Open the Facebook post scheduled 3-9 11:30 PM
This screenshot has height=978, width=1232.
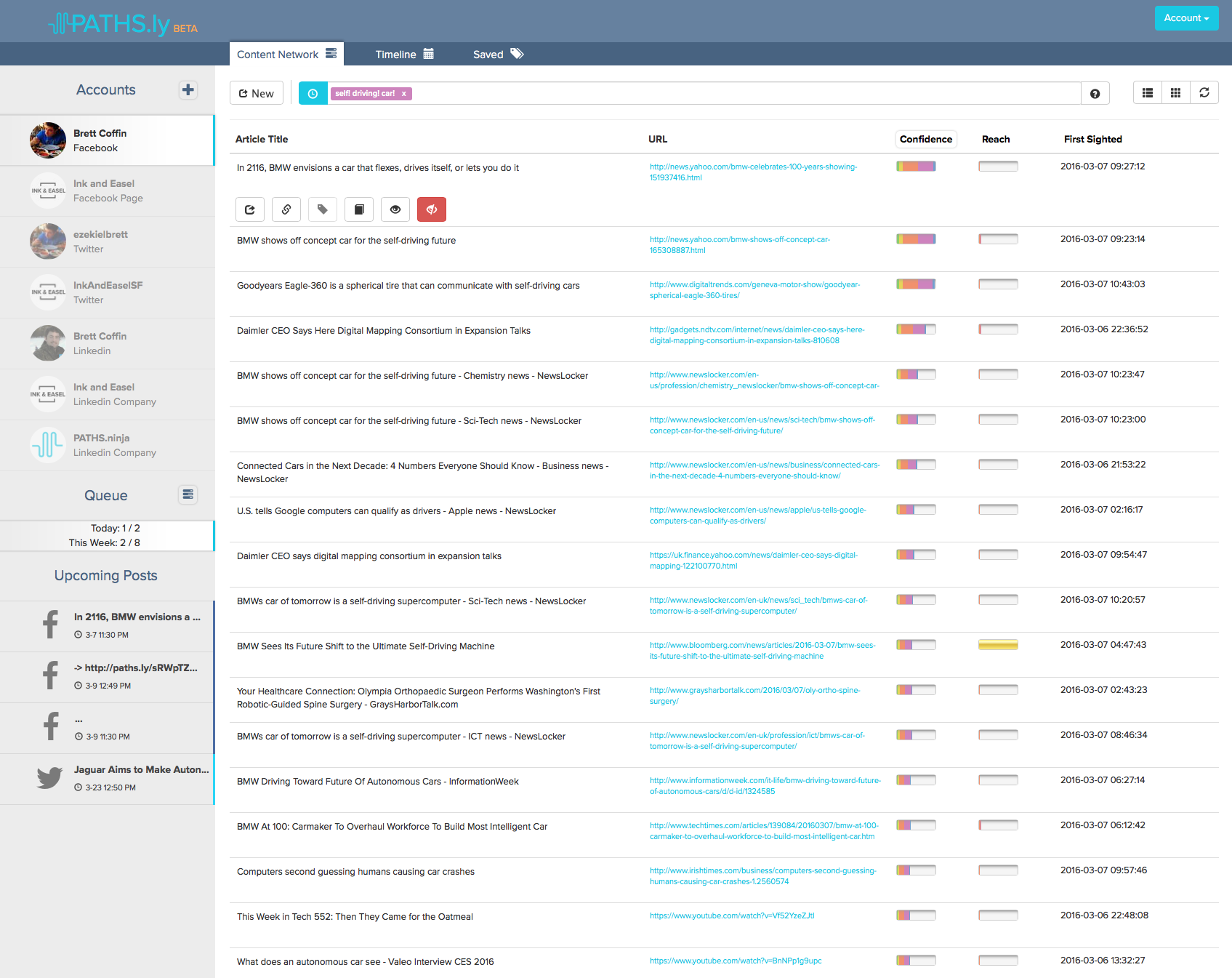pyautogui.click(x=107, y=728)
